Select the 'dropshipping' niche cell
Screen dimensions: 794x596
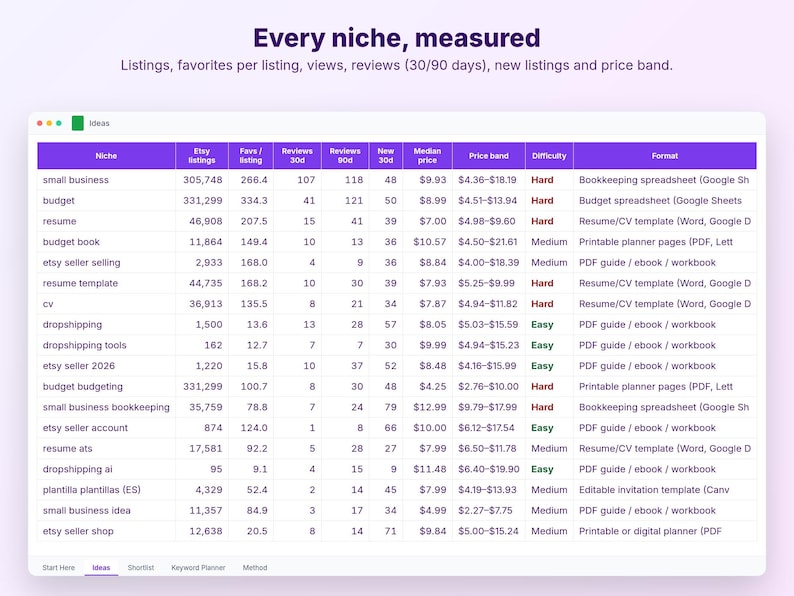coord(106,325)
